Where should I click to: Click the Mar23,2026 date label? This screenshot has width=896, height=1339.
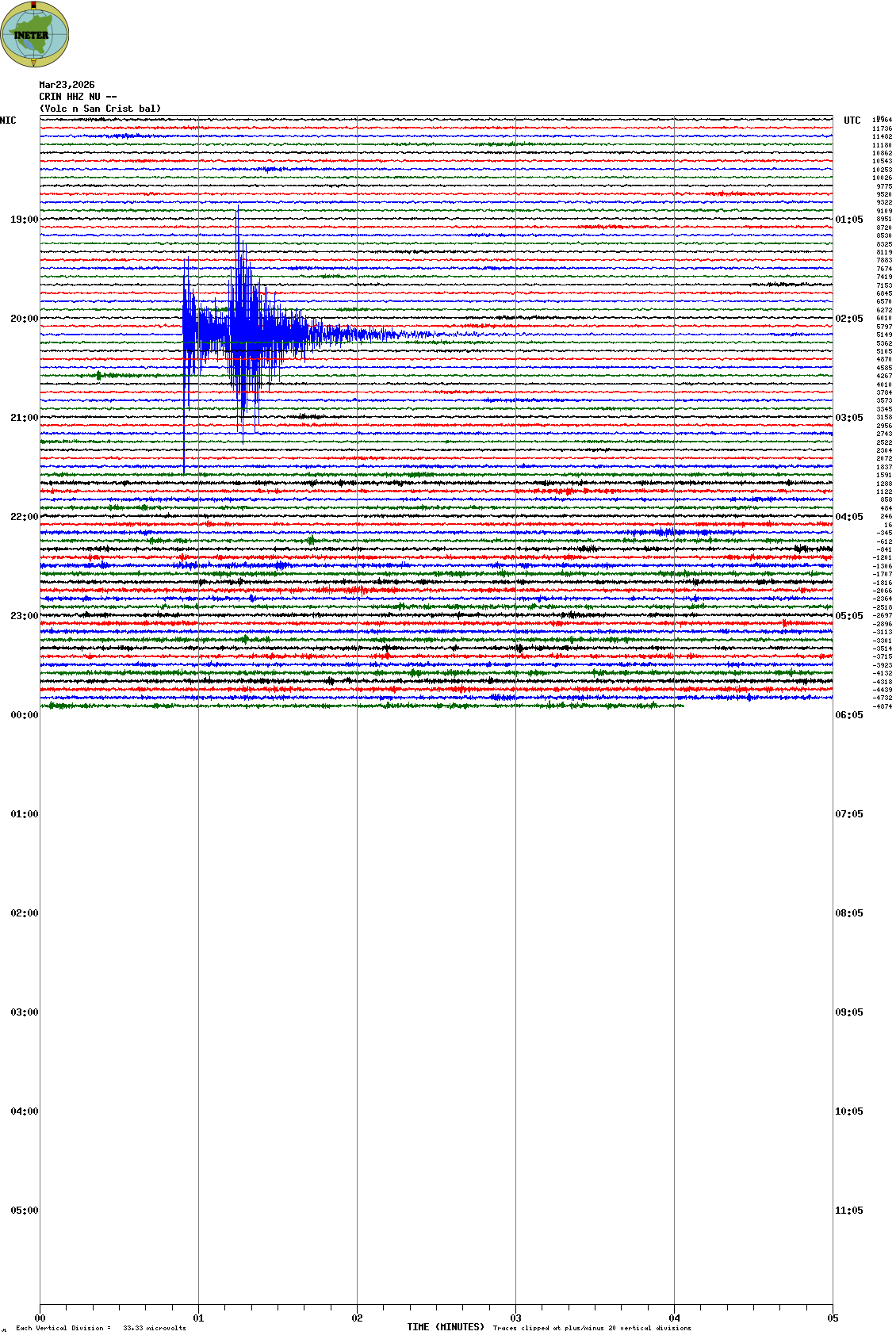[67, 85]
